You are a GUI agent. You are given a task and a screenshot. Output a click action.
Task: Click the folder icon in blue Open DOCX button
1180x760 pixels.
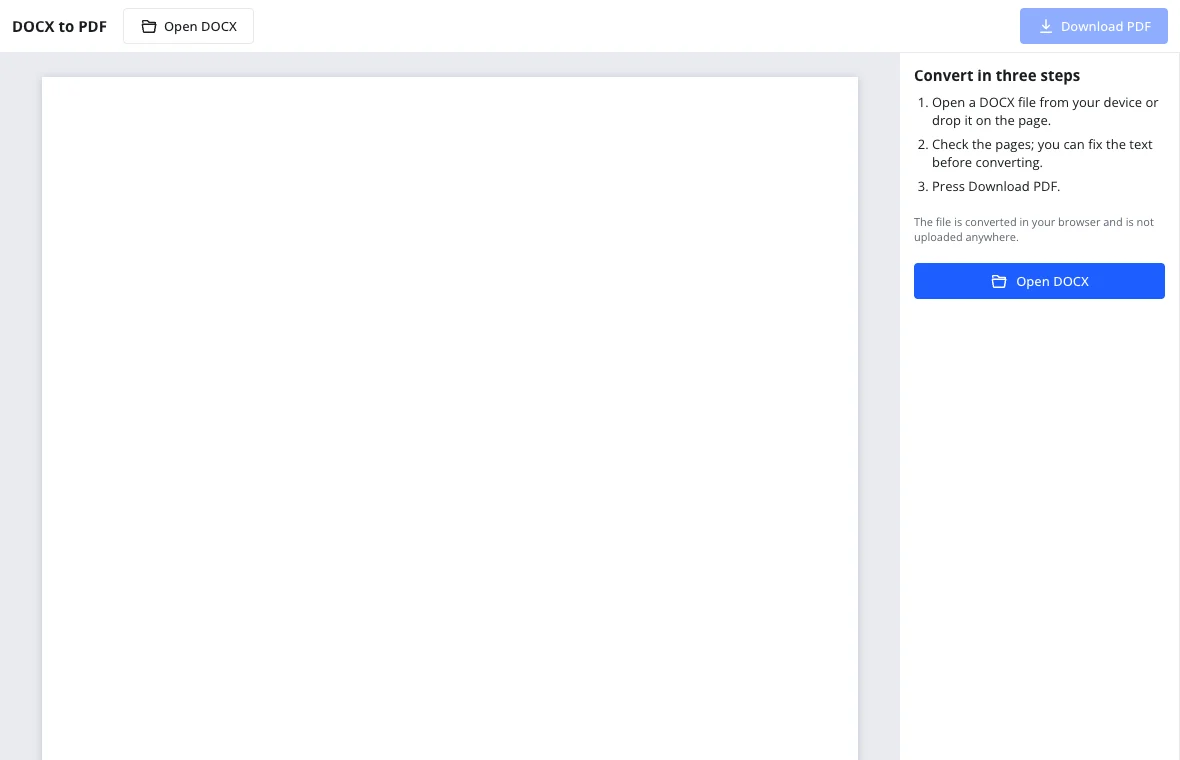pos(999,281)
